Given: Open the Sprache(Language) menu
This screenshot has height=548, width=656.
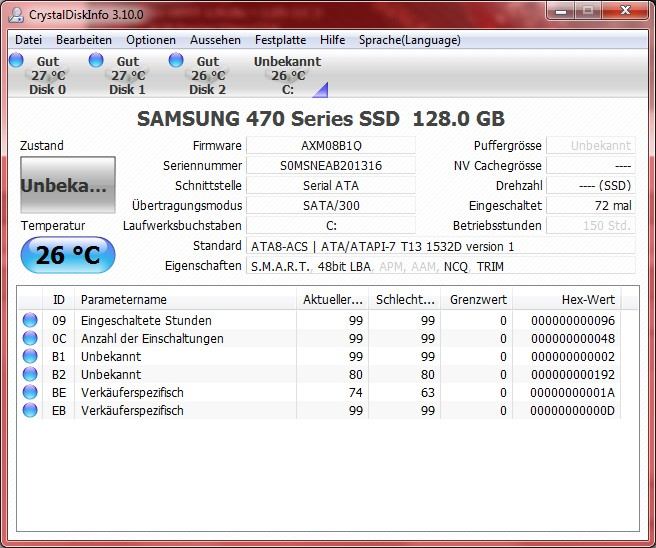Looking at the screenshot, I should [410, 40].
